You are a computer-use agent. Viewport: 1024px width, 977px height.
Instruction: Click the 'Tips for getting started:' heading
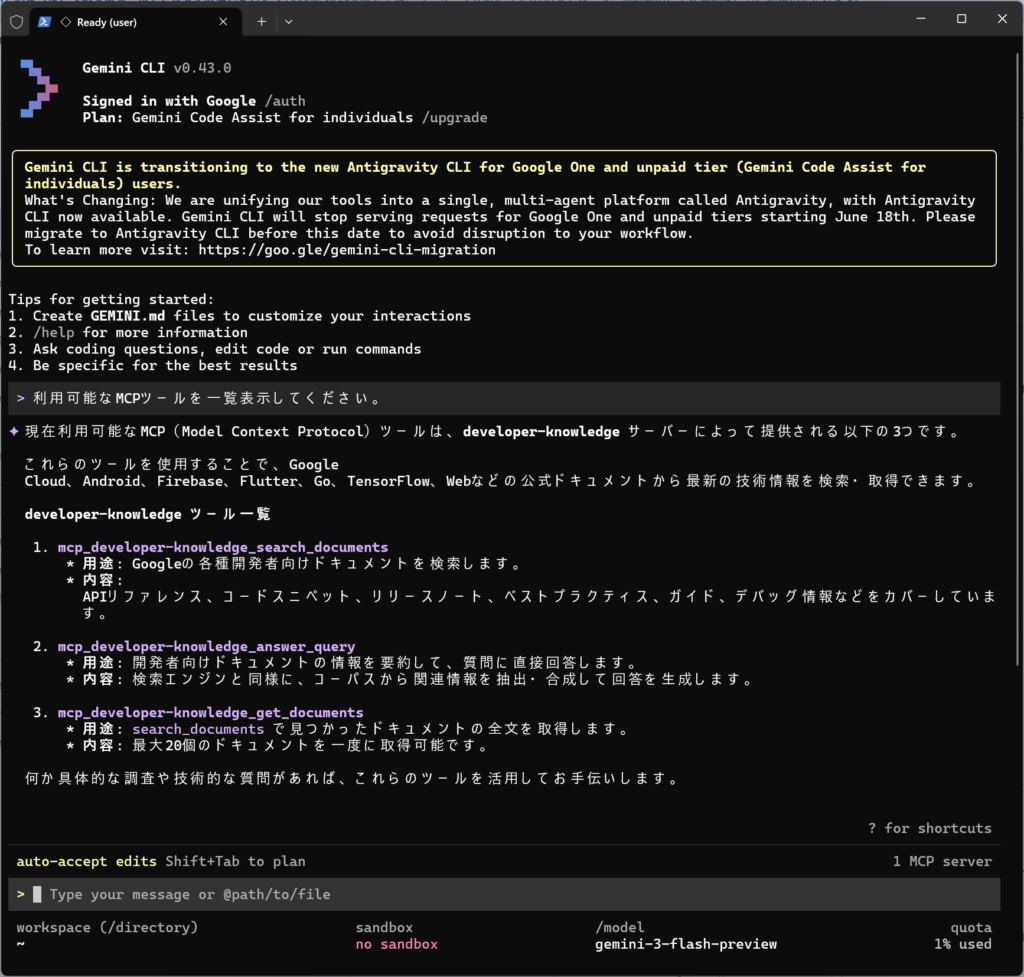pos(111,299)
